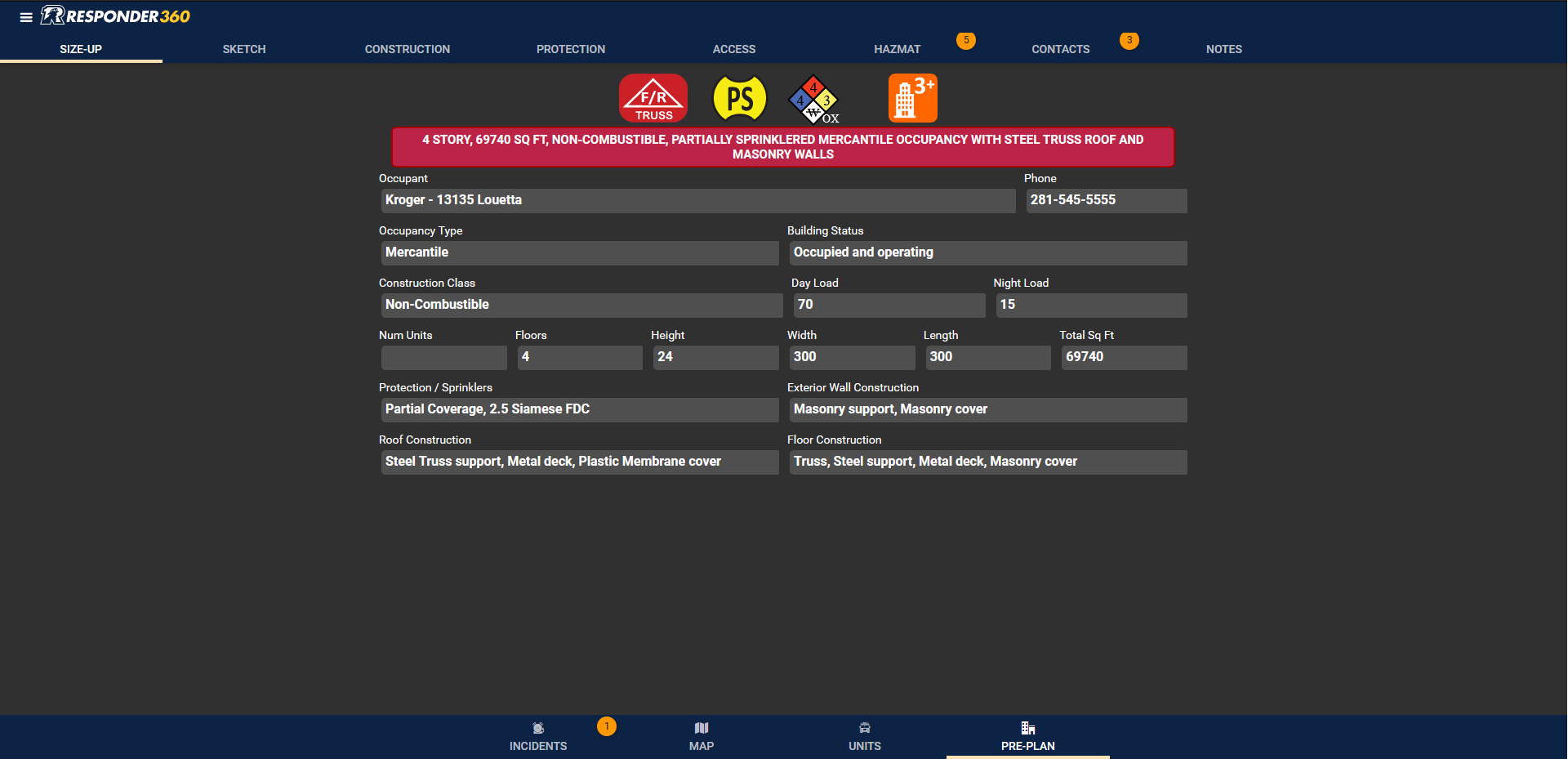Viewport: 1568px width, 759px height.
Task: Open the navigation hamburger menu
Action: click(26, 17)
